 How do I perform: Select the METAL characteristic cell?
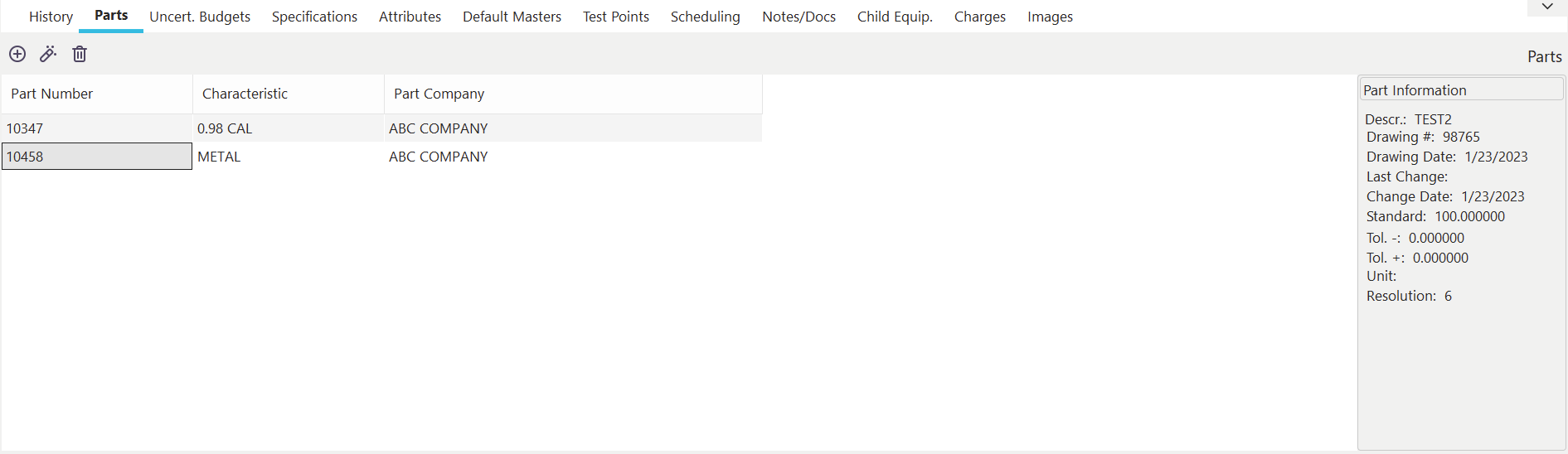(x=219, y=157)
